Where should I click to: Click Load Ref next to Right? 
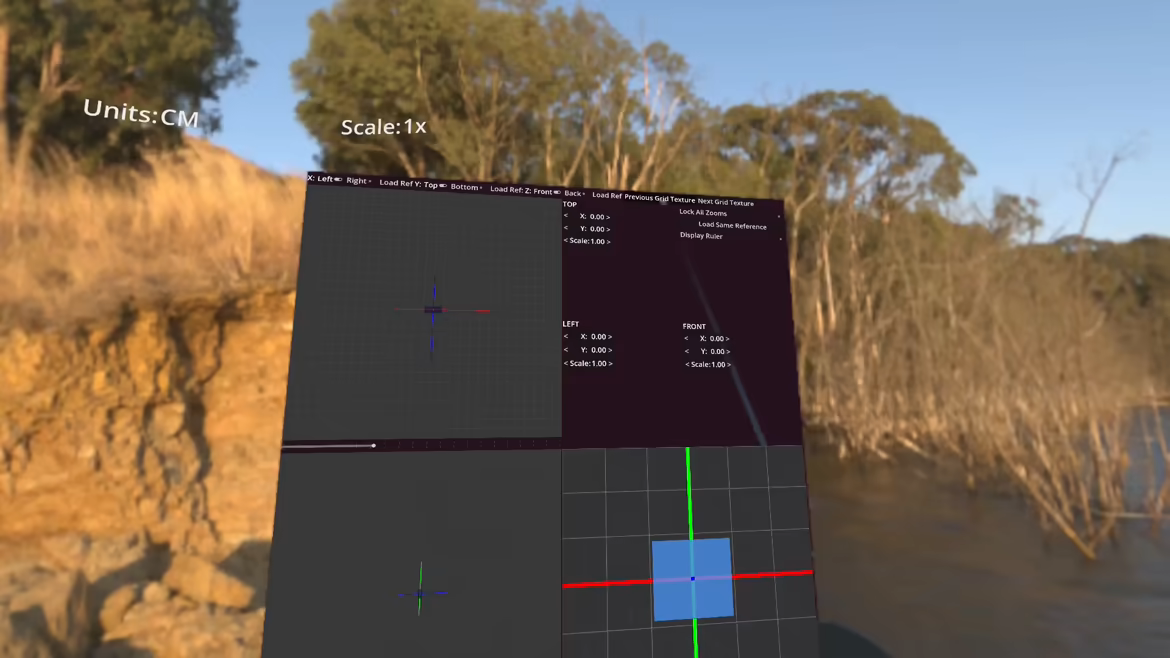396,183
